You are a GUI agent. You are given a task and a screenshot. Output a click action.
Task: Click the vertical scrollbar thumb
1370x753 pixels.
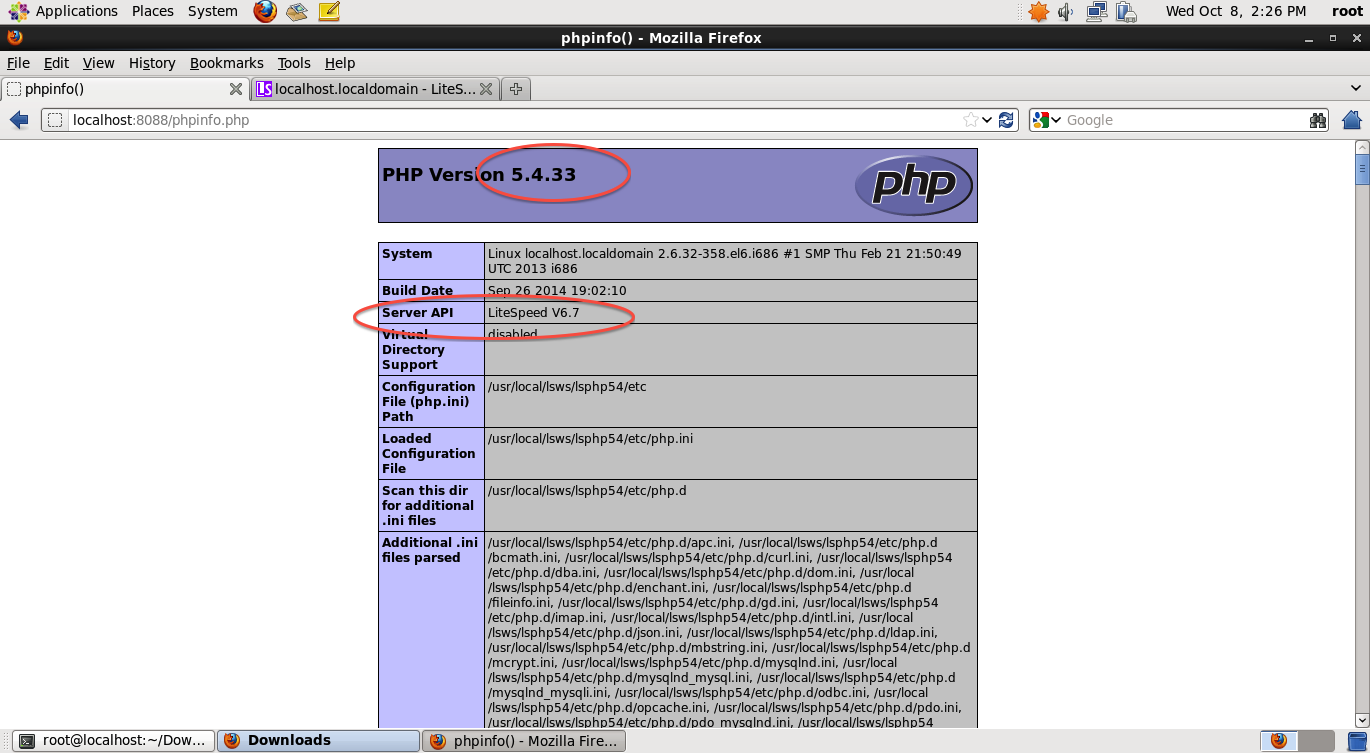click(x=1361, y=170)
